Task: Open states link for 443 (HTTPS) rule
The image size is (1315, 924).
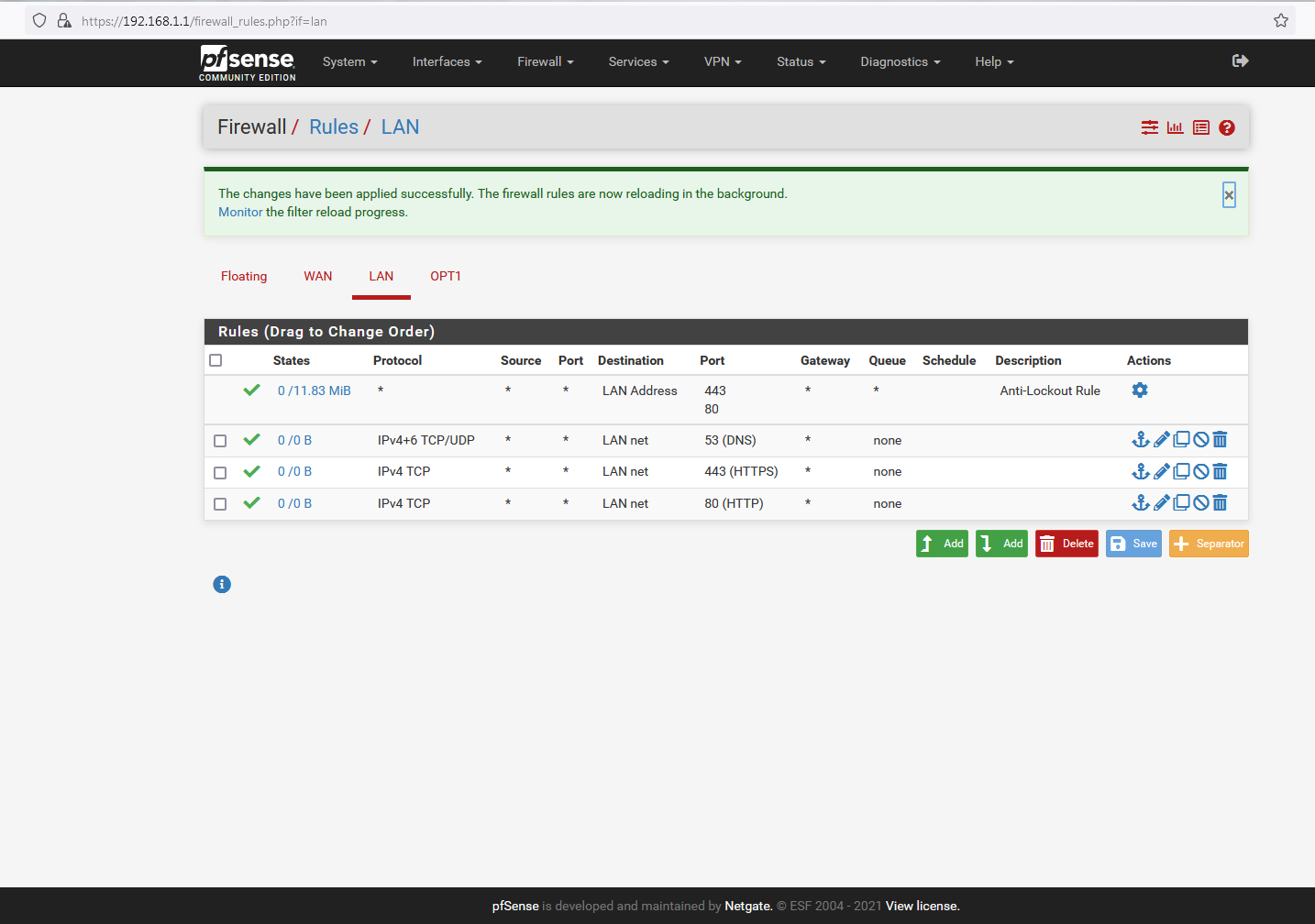Action: coord(294,471)
